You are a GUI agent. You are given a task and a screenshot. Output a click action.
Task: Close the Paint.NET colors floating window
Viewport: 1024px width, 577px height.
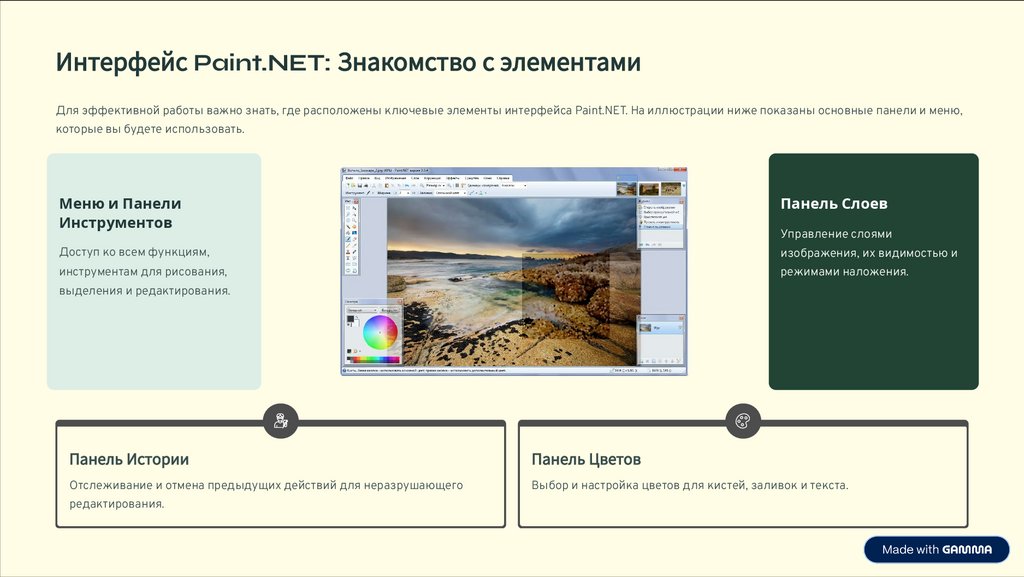[x=400, y=302]
